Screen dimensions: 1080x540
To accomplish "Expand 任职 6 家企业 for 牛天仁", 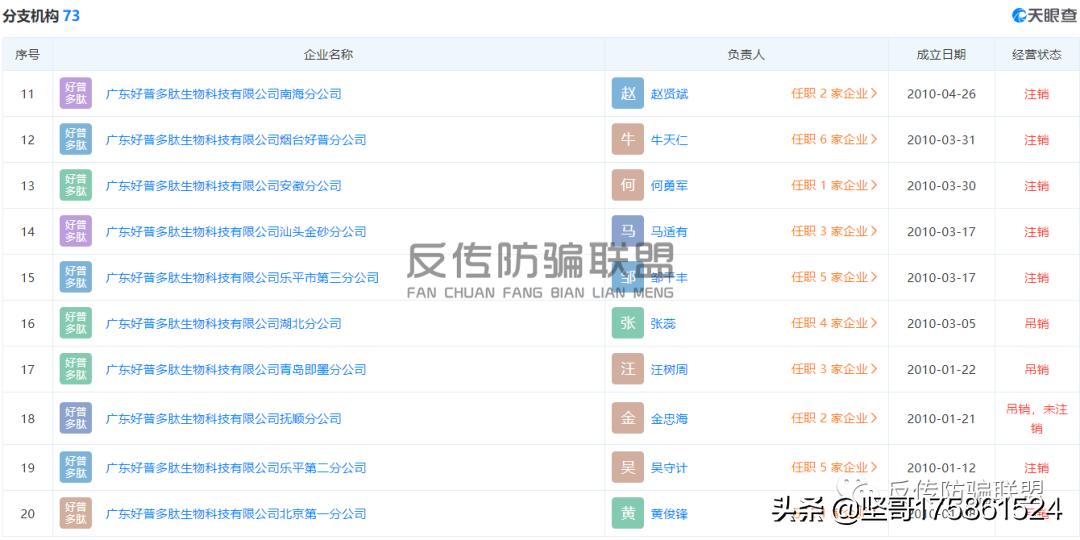I will click(x=834, y=140).
